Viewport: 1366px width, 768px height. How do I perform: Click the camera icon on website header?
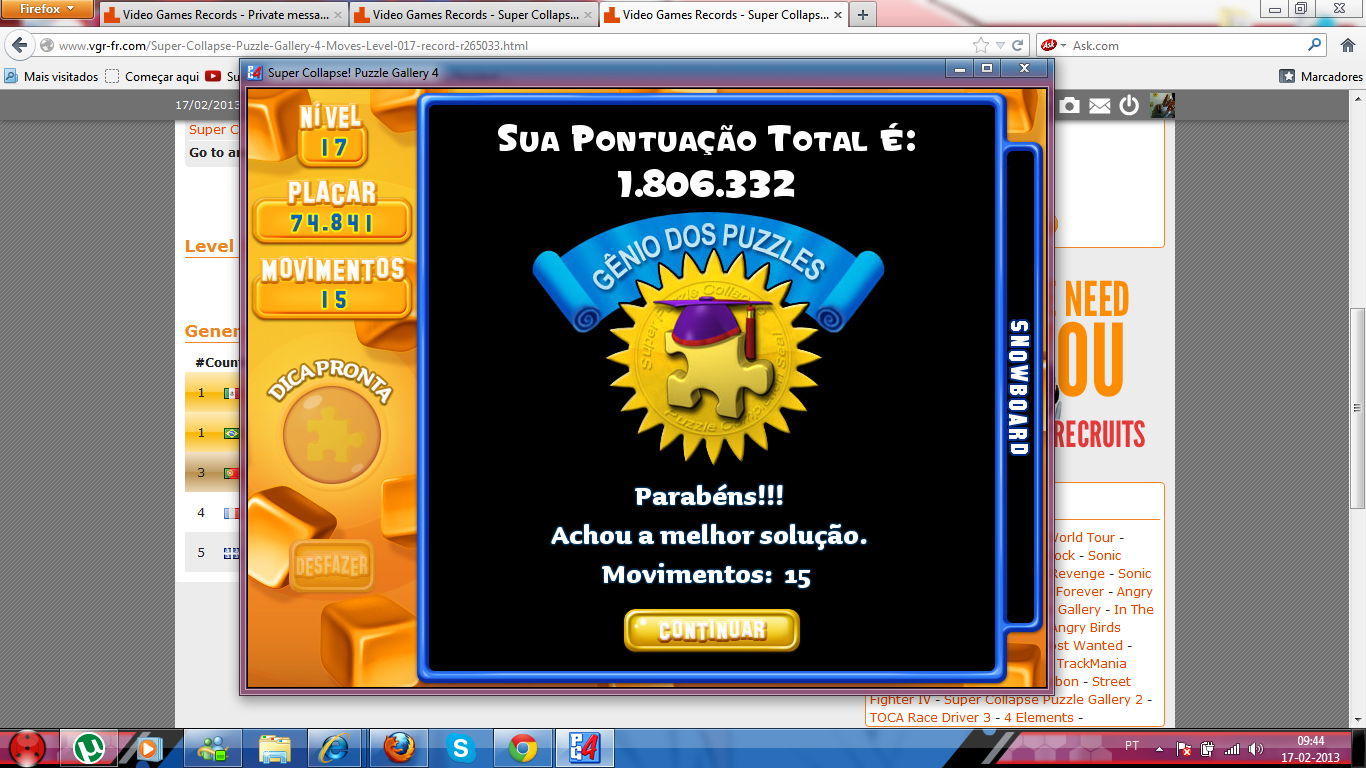(x=1069, y=105)
